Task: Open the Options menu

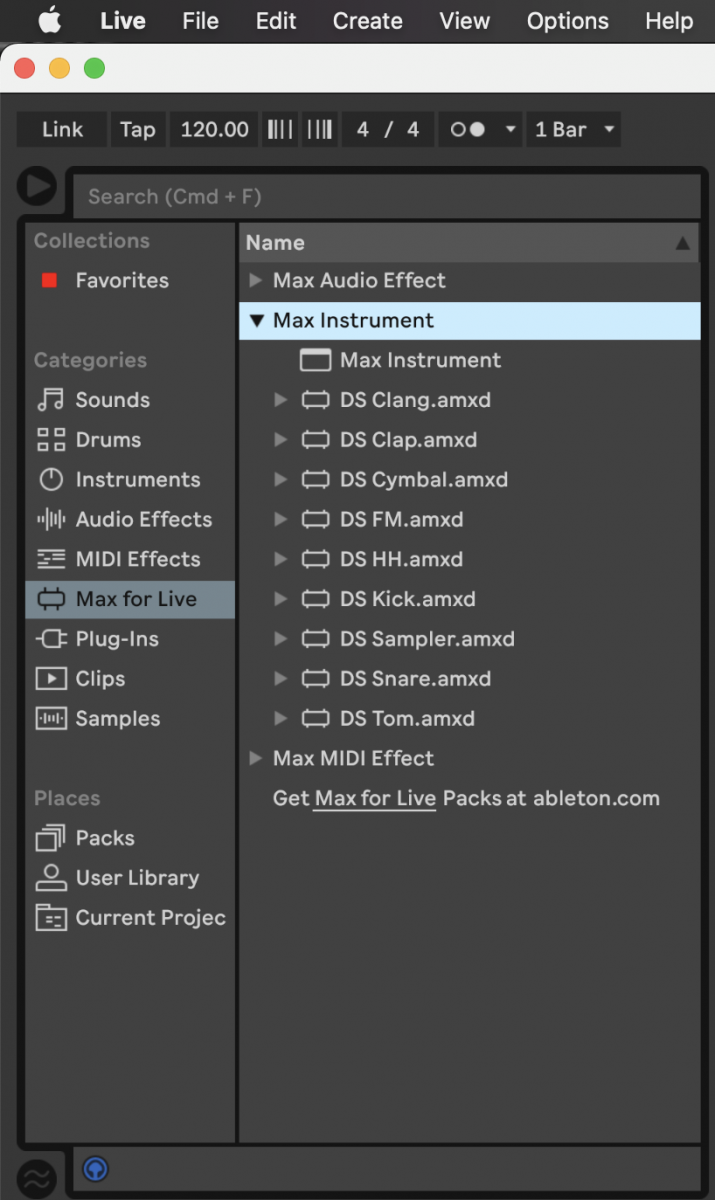Action: pos(567,21)
